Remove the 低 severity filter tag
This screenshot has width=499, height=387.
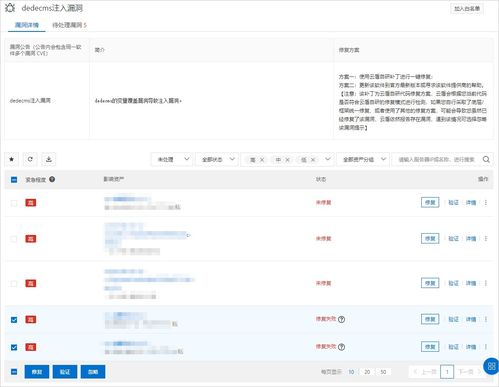click(x=313, y=160)
